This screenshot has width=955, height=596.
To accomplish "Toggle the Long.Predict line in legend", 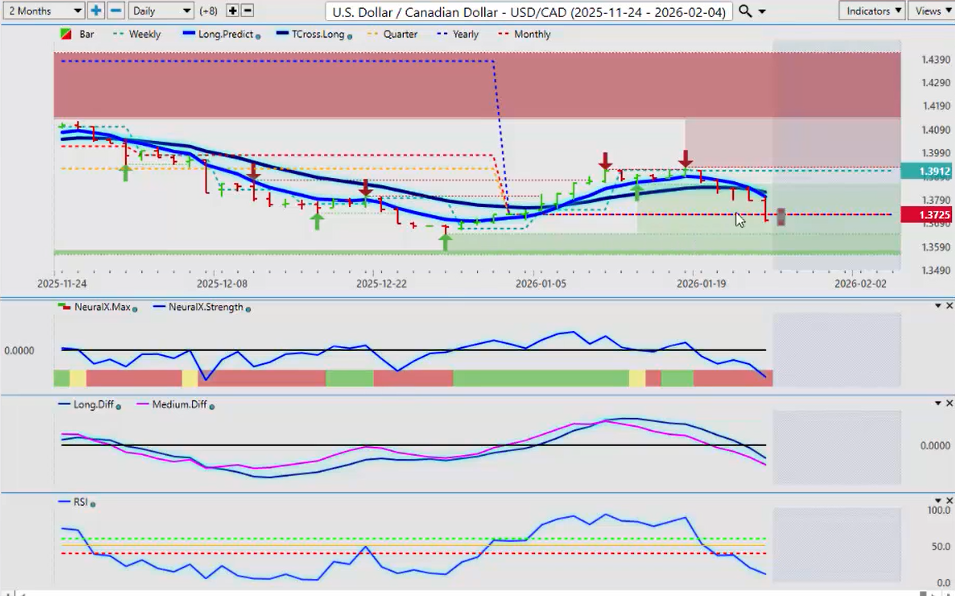I will coord(223,34).
